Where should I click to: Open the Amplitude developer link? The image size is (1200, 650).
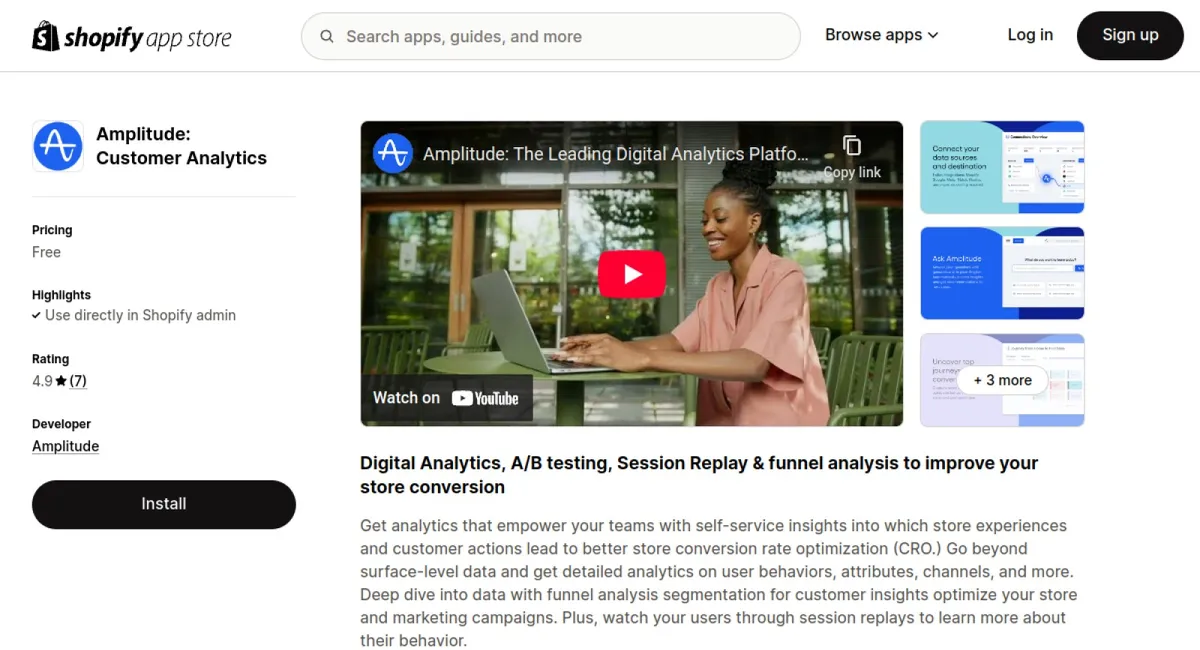tap(65, 446)
